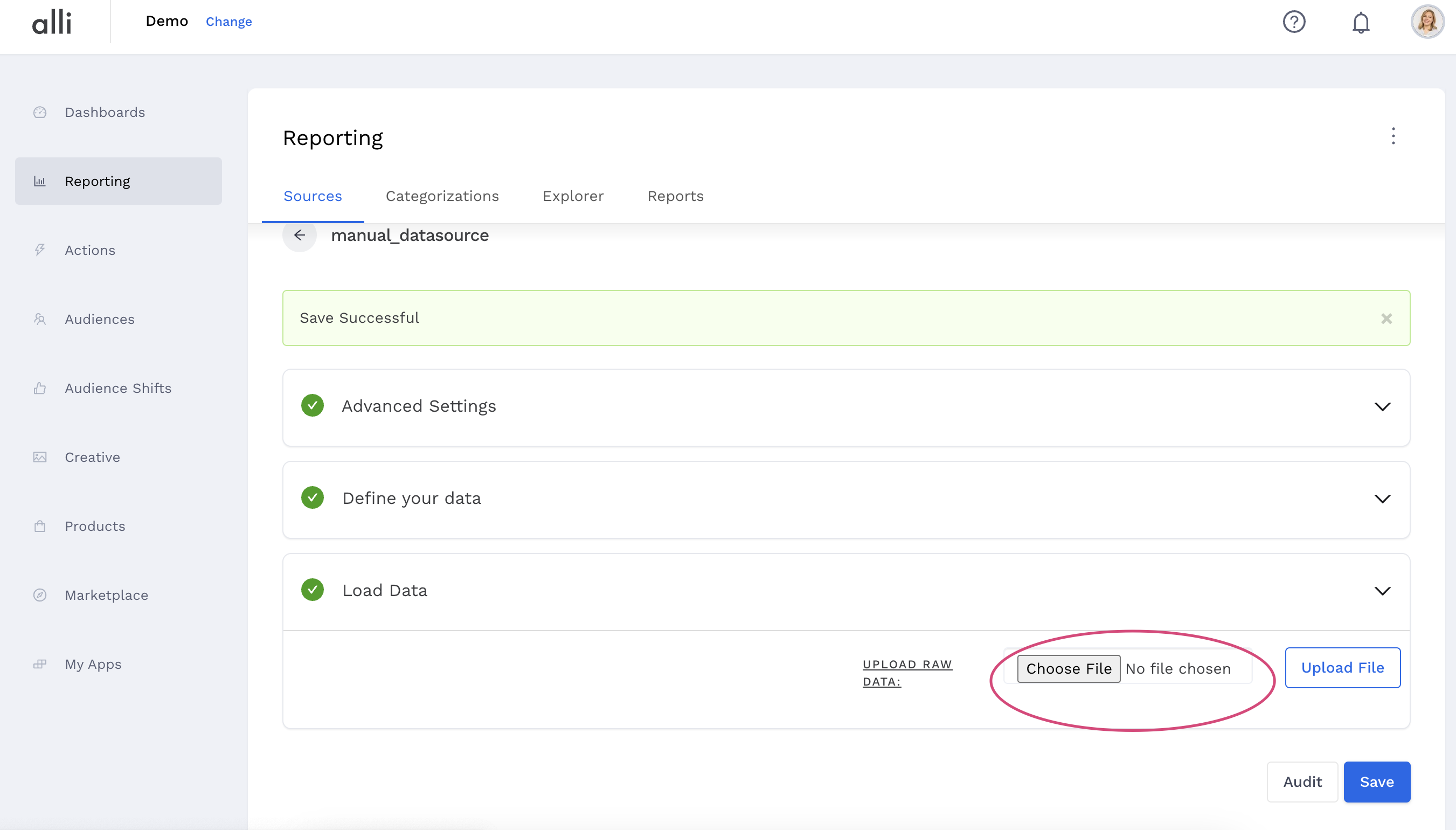Click the My Apps blocks icon
Screen dimensions: 1456x830
[x=40, y=664]
